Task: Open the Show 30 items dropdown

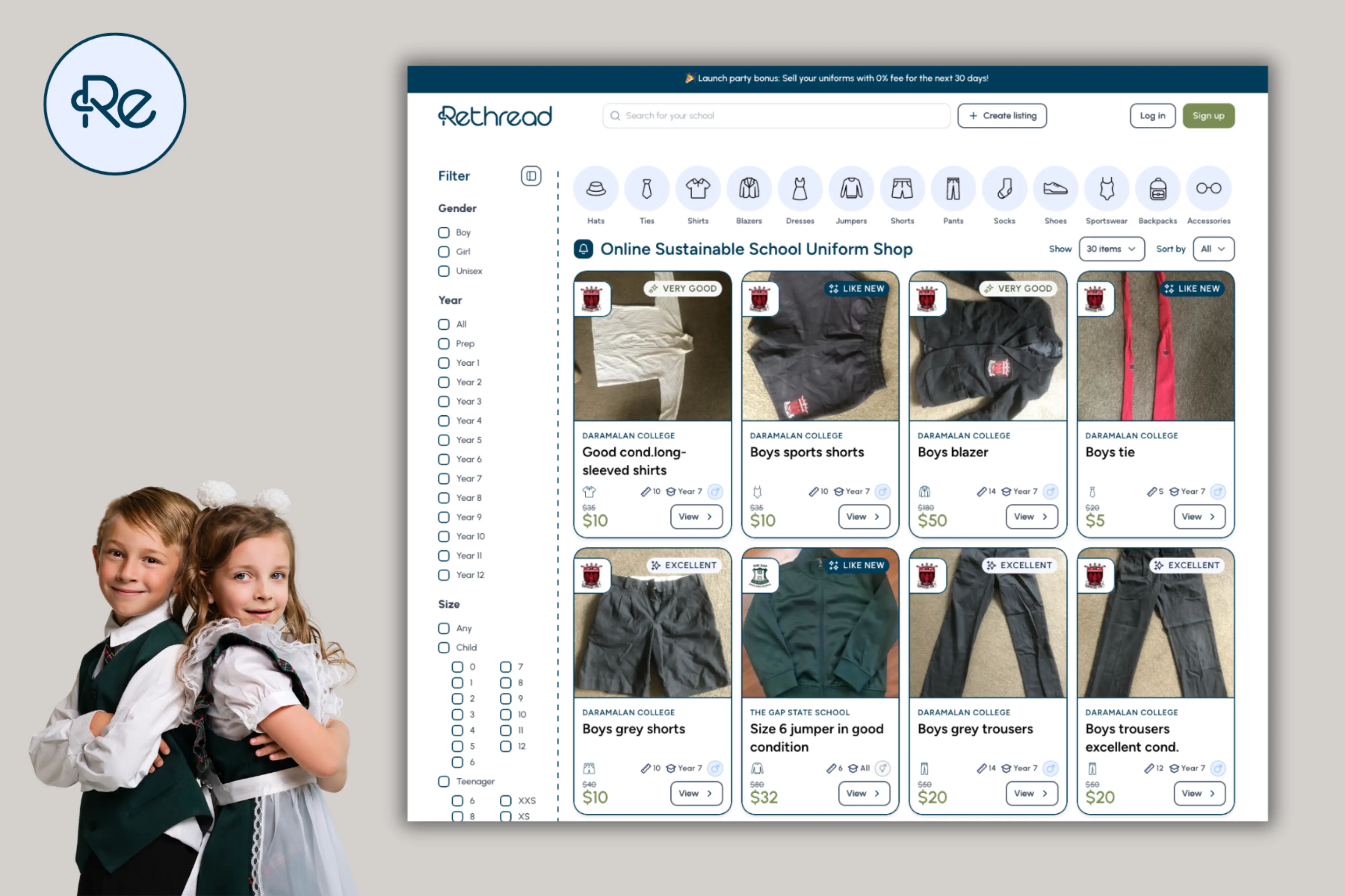Action: [x=1112, y=249]
